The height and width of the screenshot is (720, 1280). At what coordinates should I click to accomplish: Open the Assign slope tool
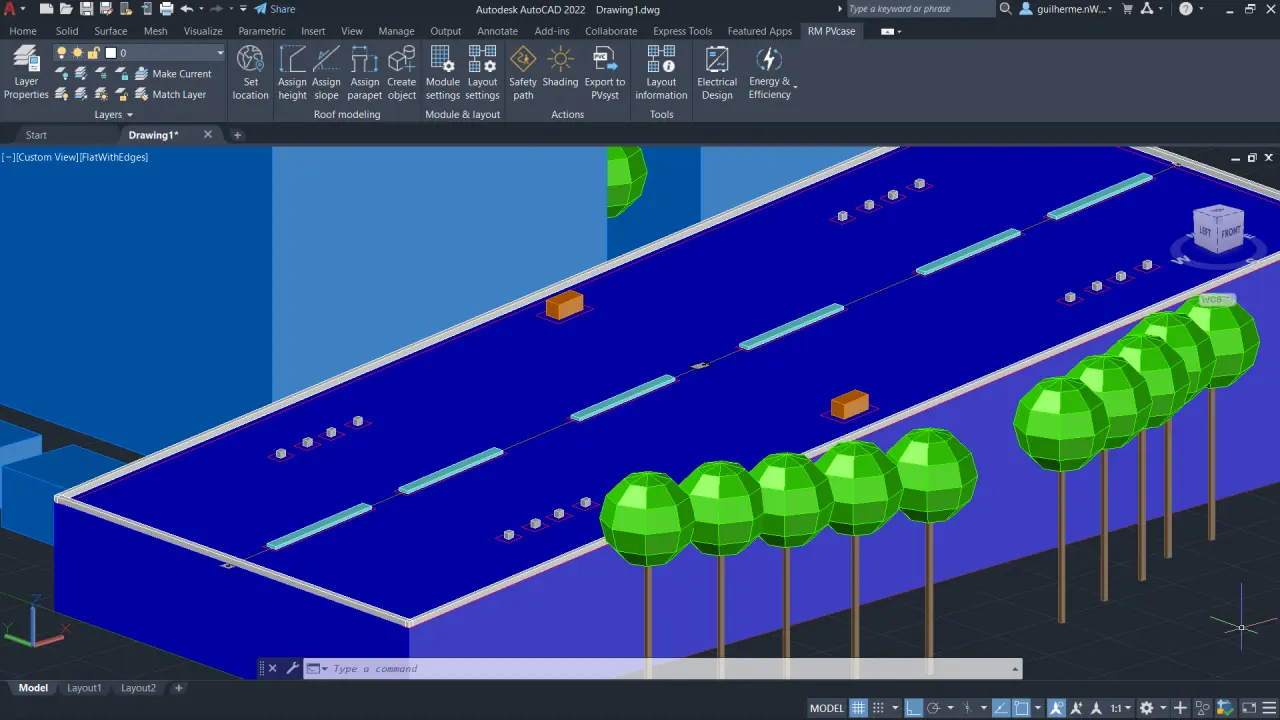[326, 73]
